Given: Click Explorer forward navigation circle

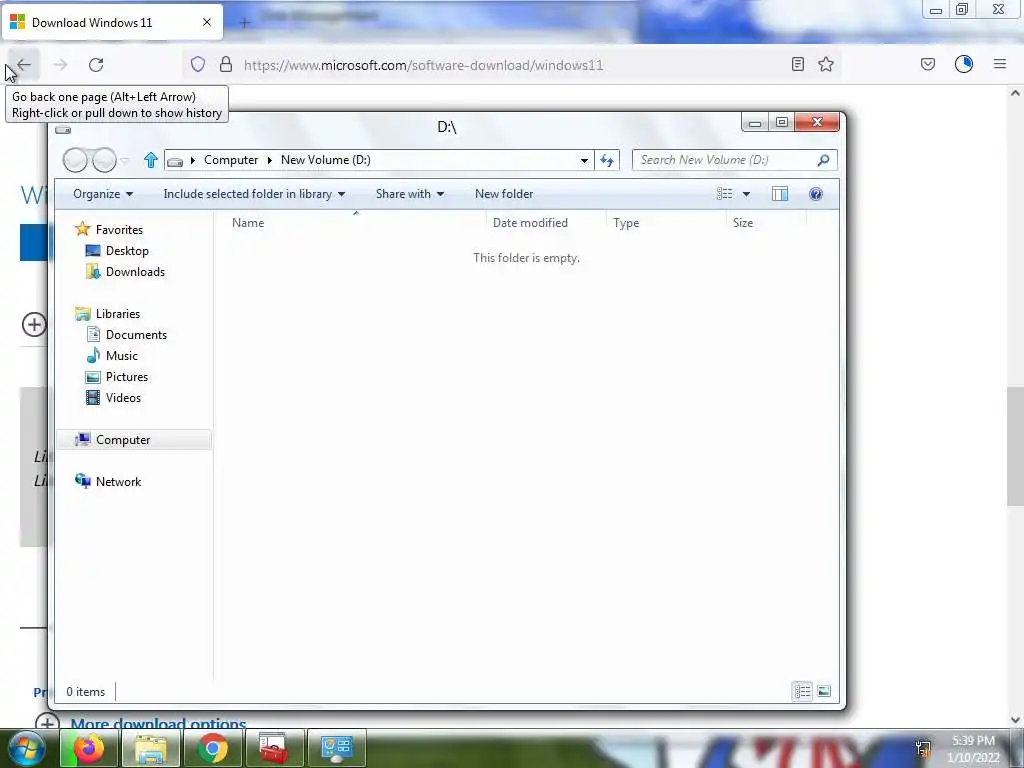Looking at the screenshot, I should tap(104, 160).
